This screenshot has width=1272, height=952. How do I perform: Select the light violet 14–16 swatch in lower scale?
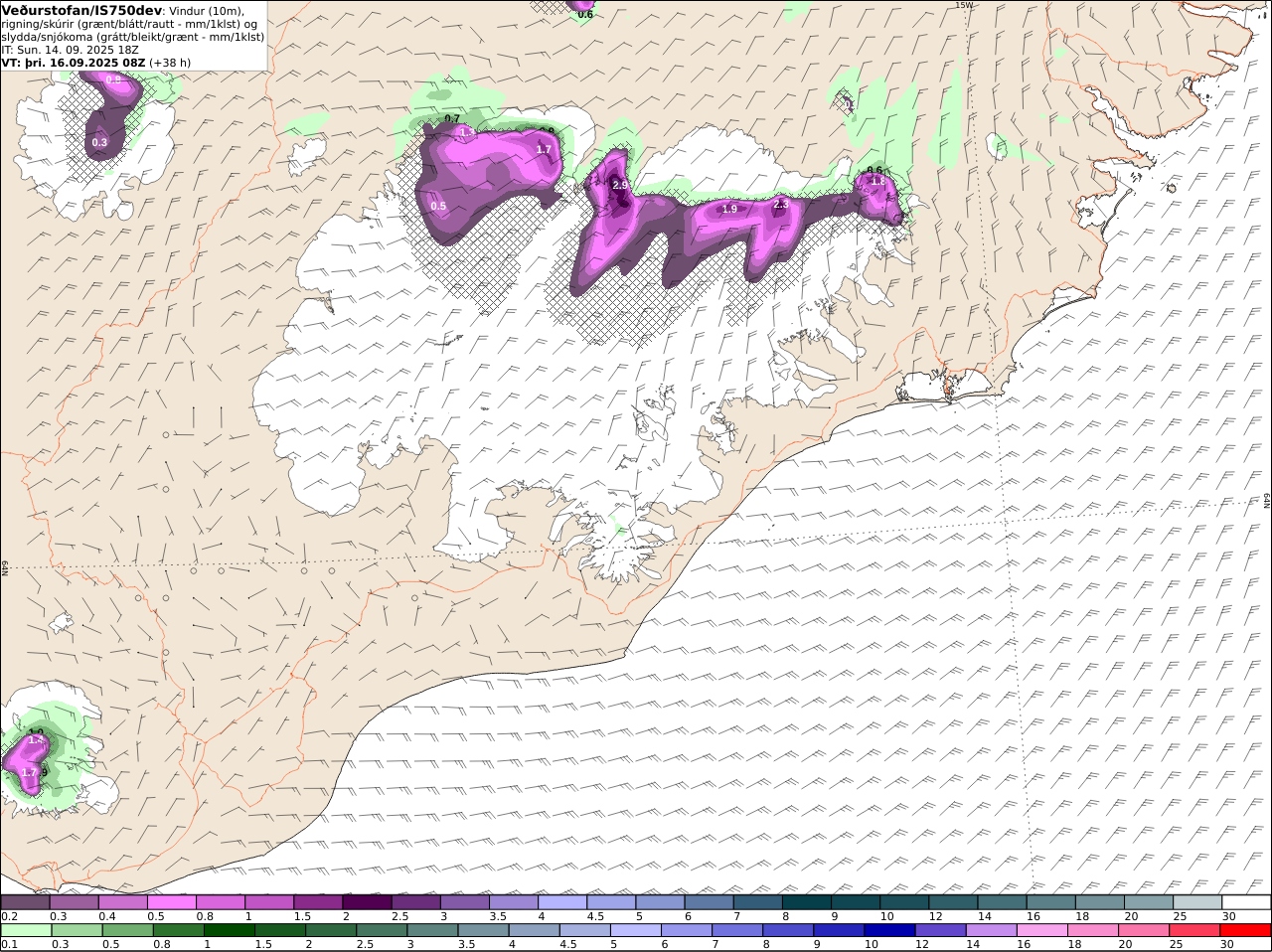click(991, 931)
